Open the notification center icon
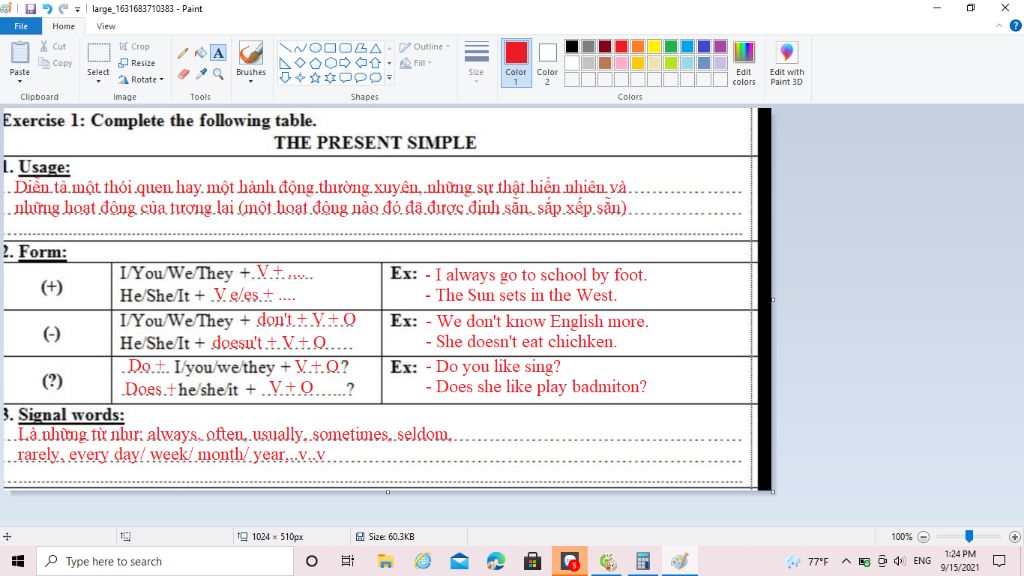This screenshot has height=576, width=1024. tap(999, 561)
